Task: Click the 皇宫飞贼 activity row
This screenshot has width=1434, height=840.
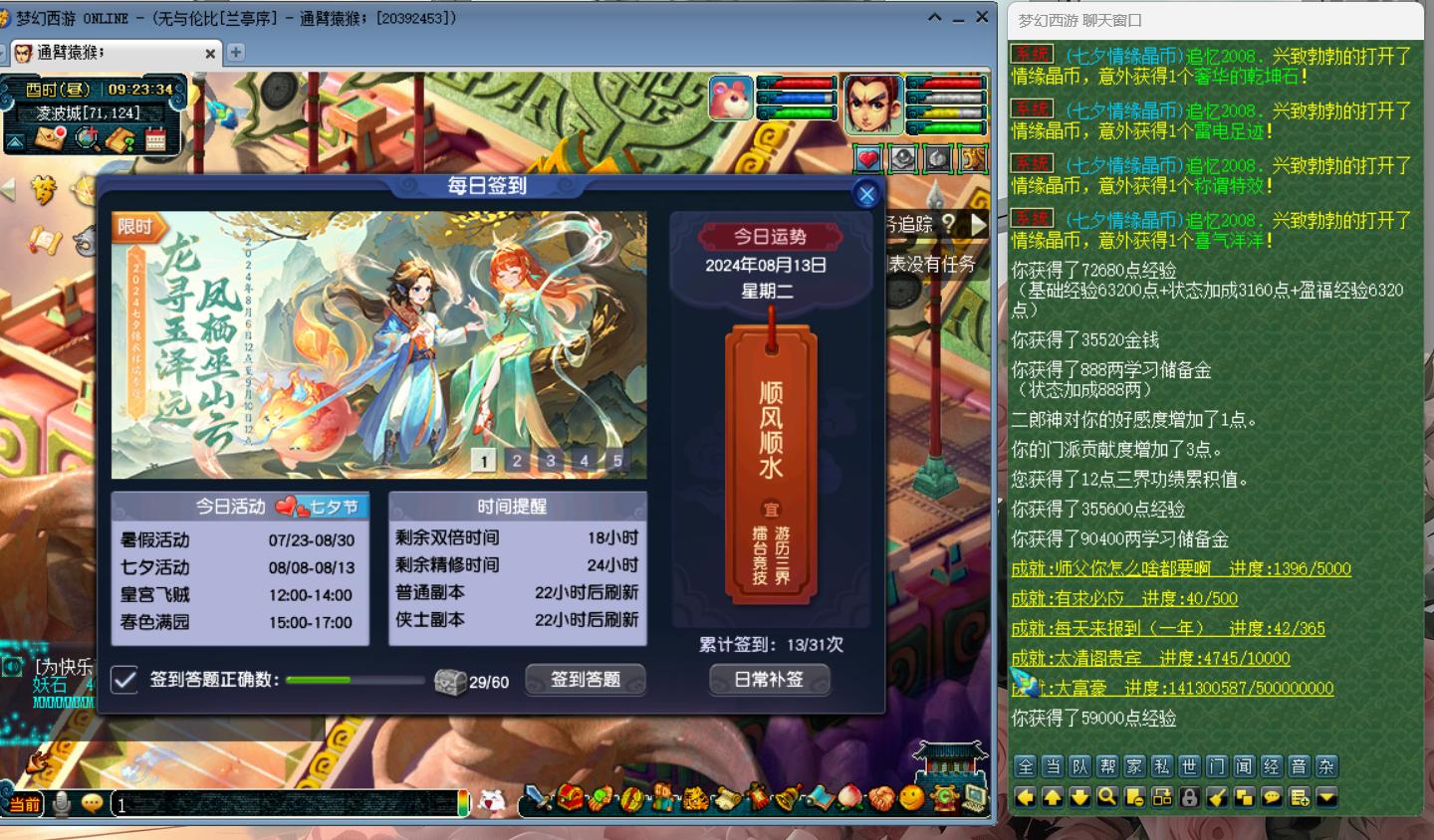Action: 239,595
